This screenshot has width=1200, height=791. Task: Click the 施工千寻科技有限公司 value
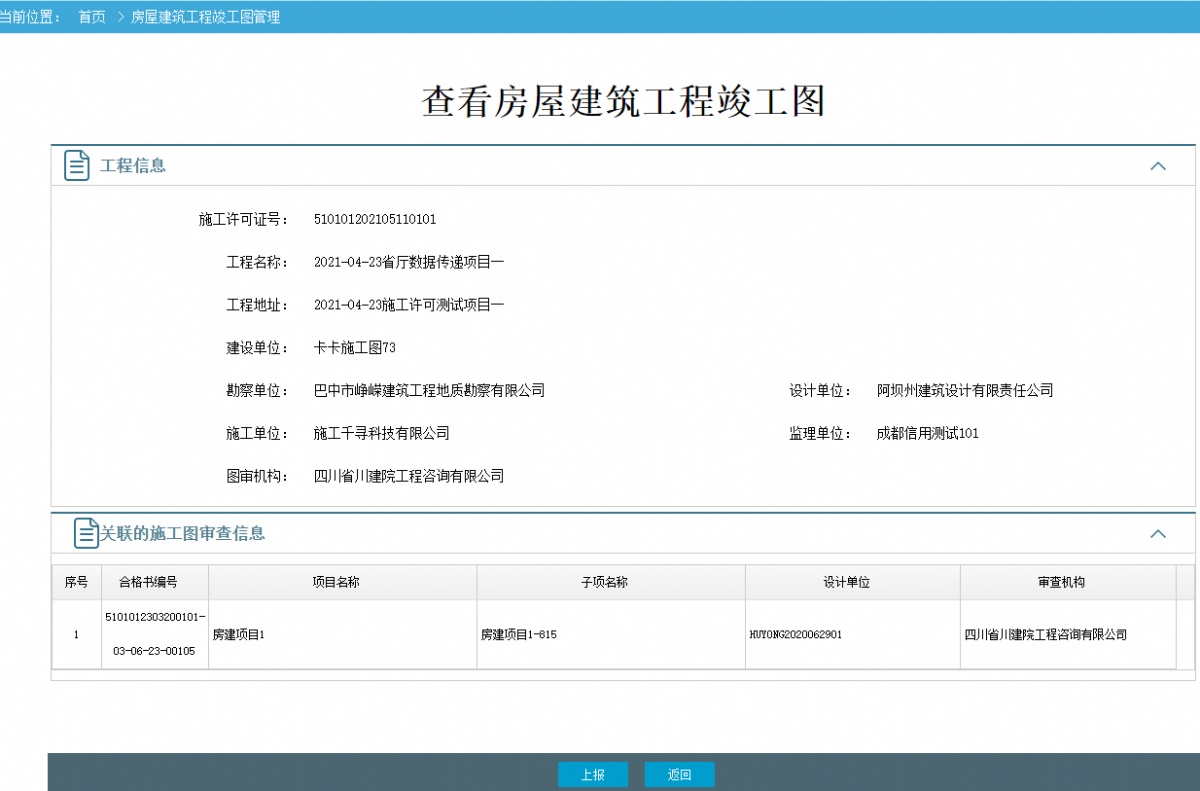[x=382, y=434]
